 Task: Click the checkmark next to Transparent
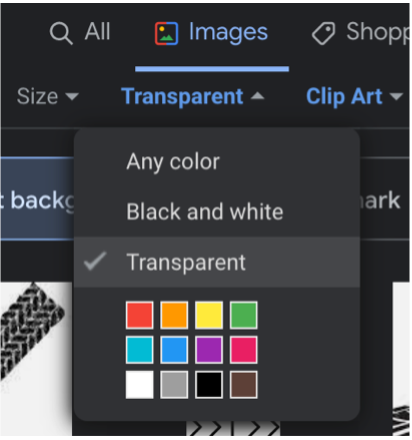[x=95, y=261]
